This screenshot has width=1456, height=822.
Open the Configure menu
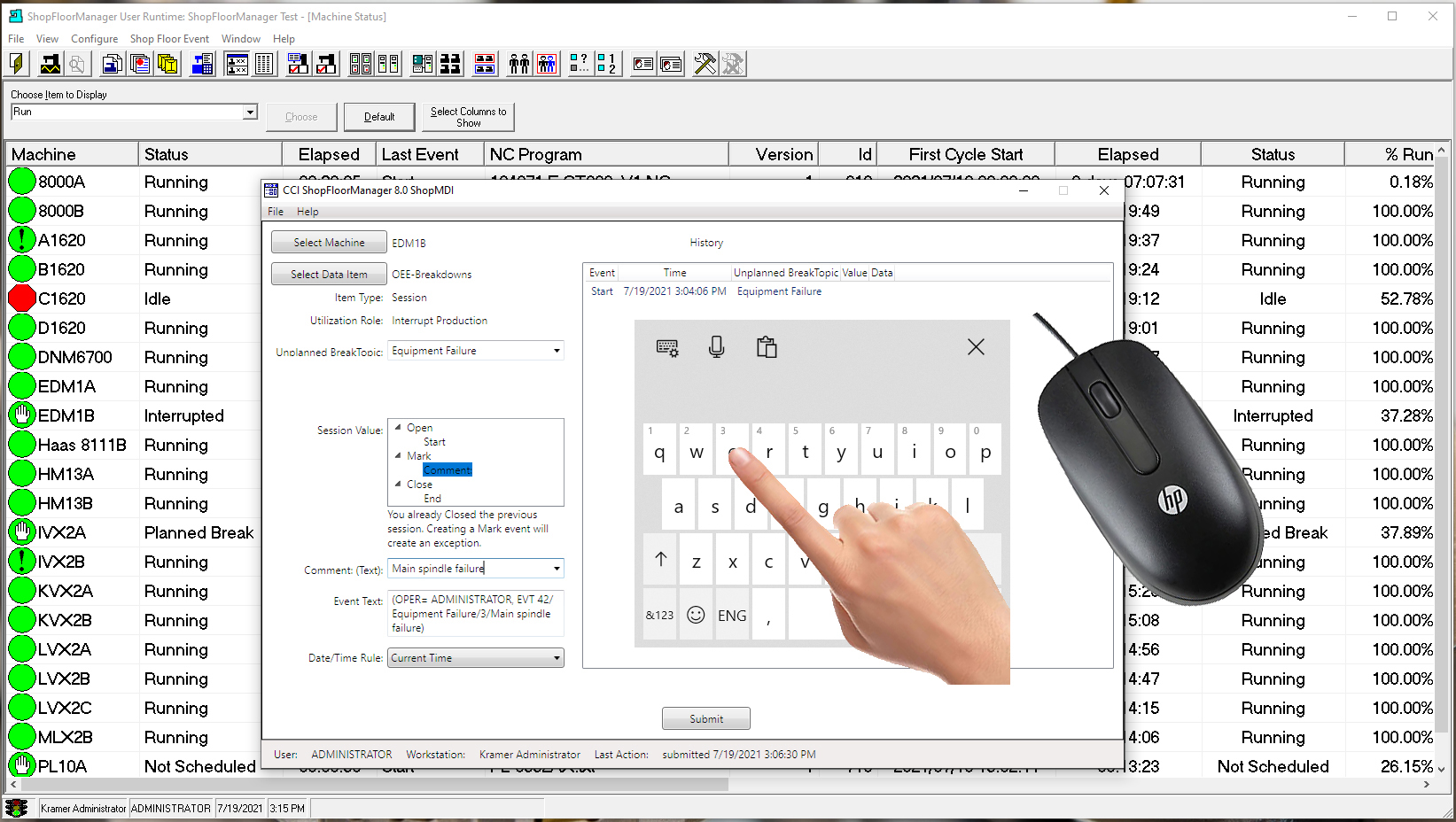click(x=94, y=39)
